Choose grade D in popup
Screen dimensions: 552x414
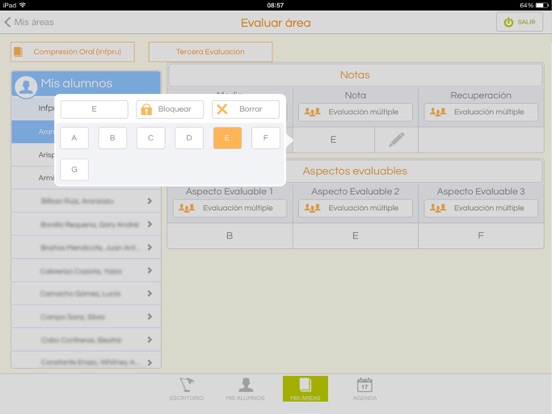click(x=189, y=138)
